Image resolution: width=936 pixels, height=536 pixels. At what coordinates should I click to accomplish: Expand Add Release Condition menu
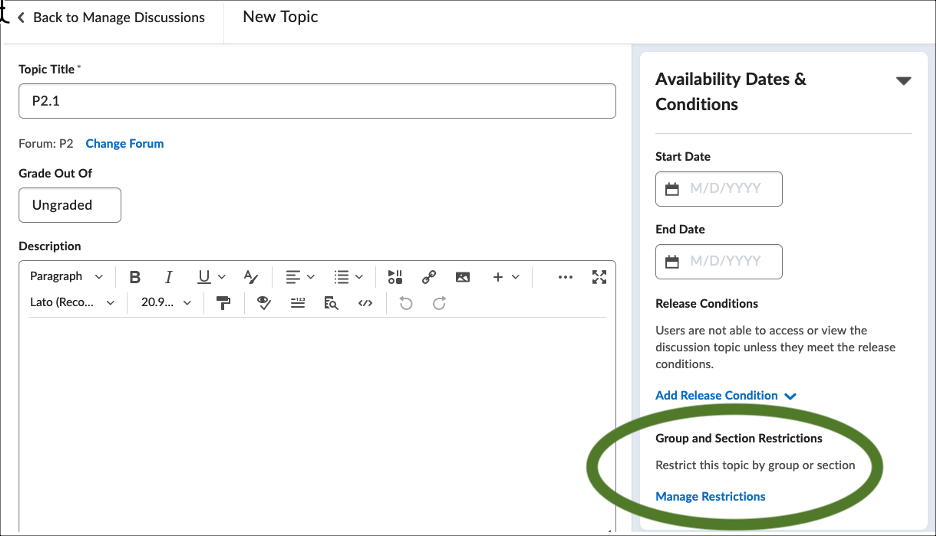(725, 396)
